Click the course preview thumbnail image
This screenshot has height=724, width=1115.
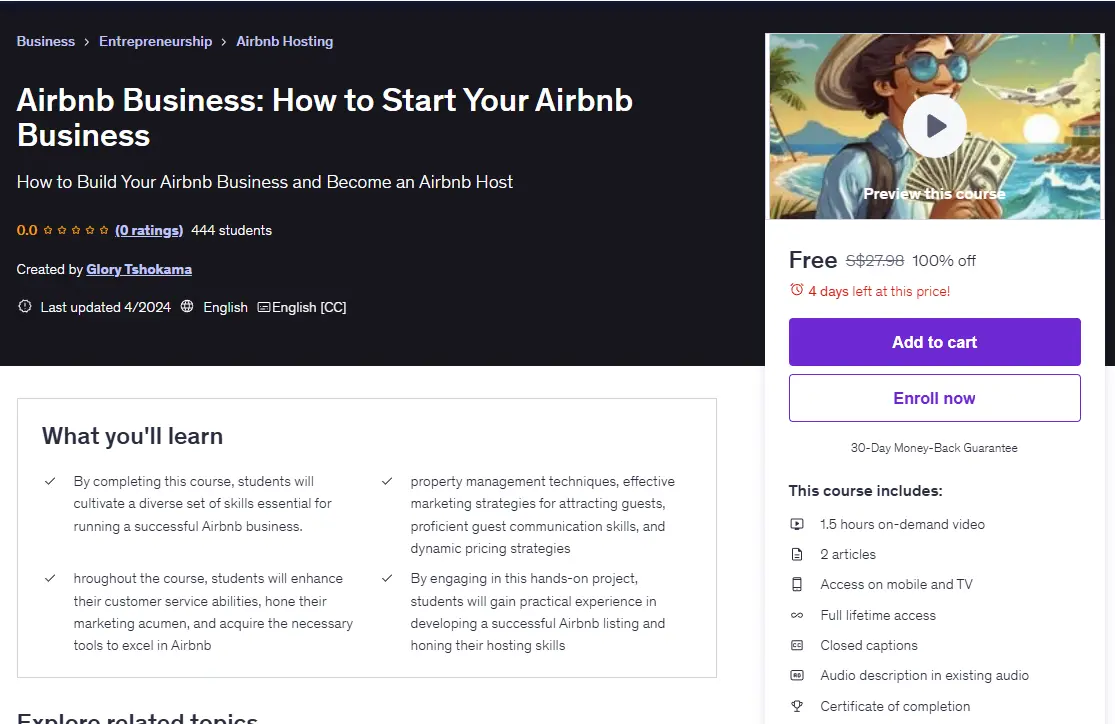click(x=934, y=126)
